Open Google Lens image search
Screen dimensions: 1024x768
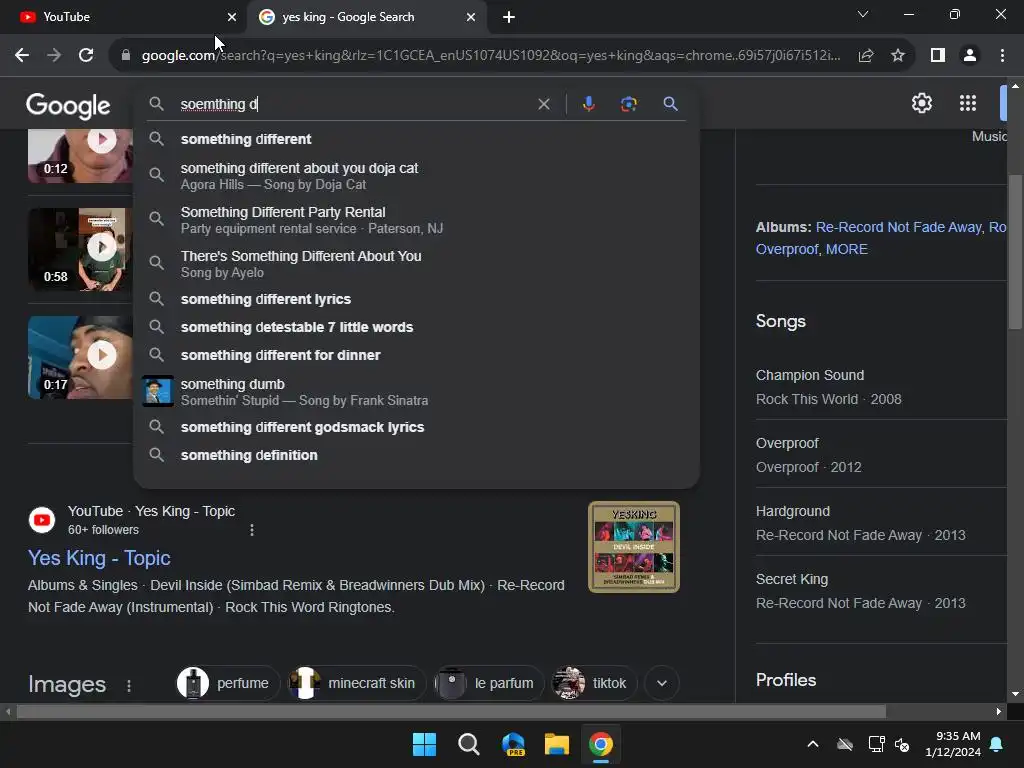click(628, 104)
